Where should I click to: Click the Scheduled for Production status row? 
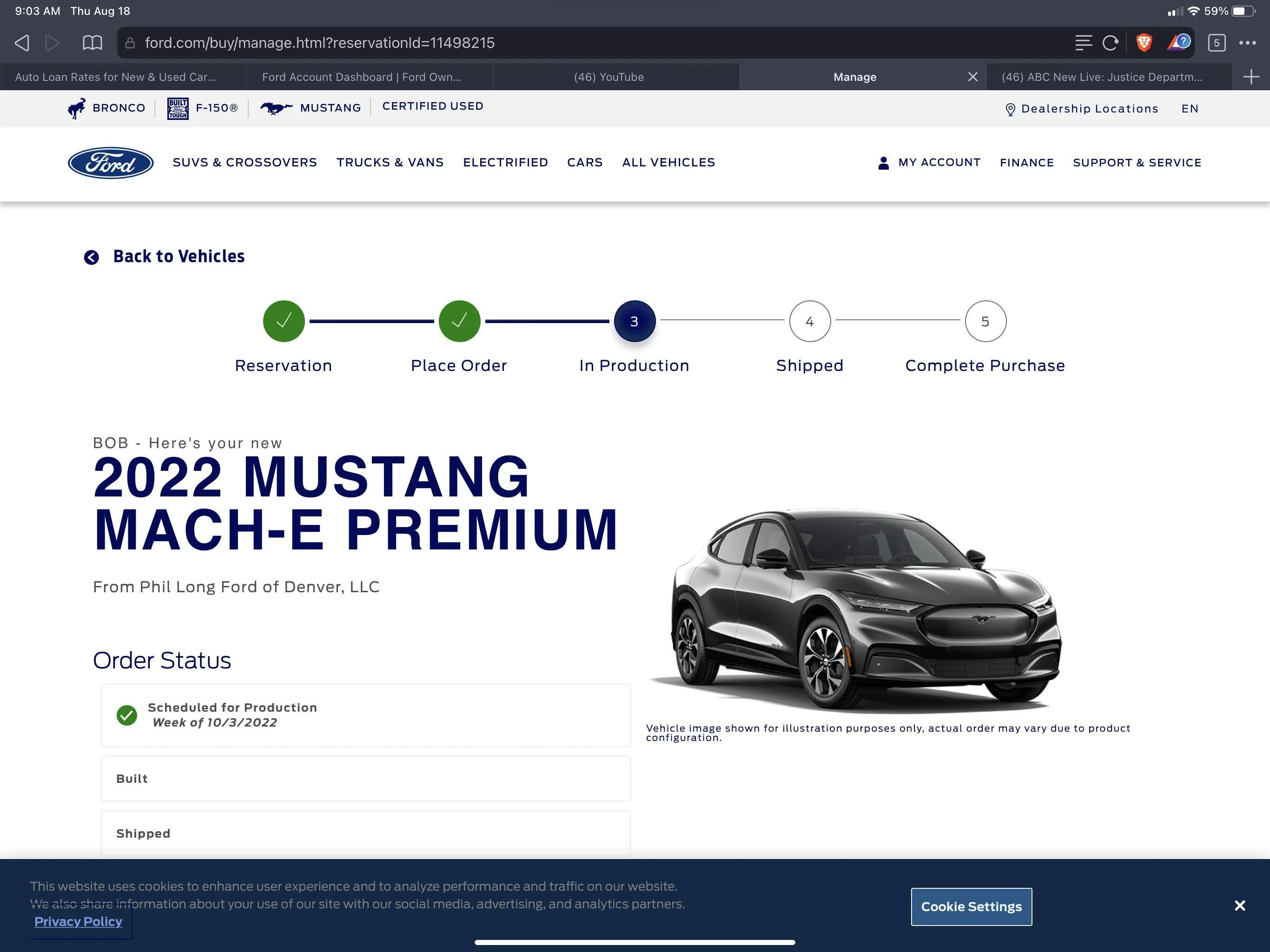coord(366,715)
